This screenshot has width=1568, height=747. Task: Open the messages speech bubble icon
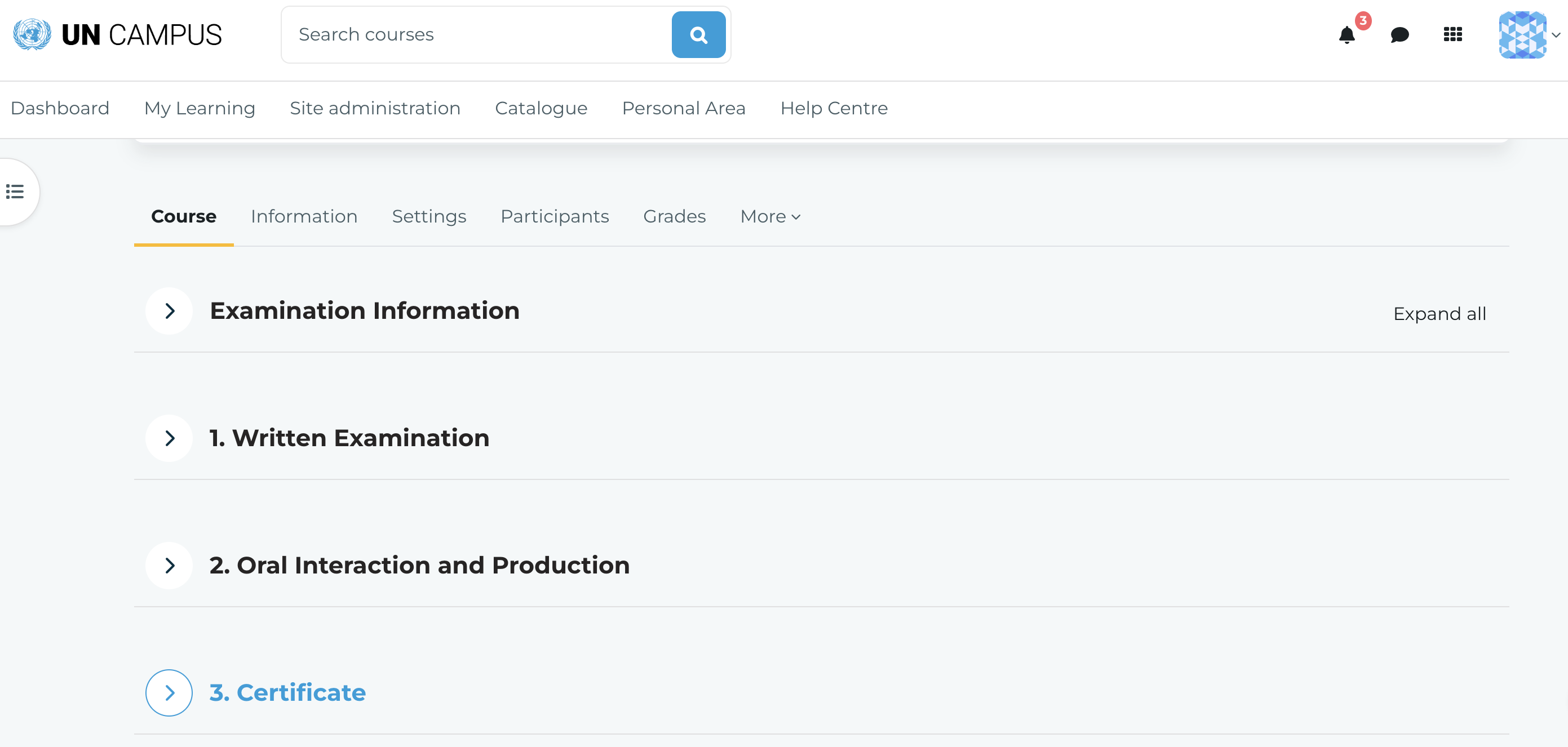tap(1399, 35)
